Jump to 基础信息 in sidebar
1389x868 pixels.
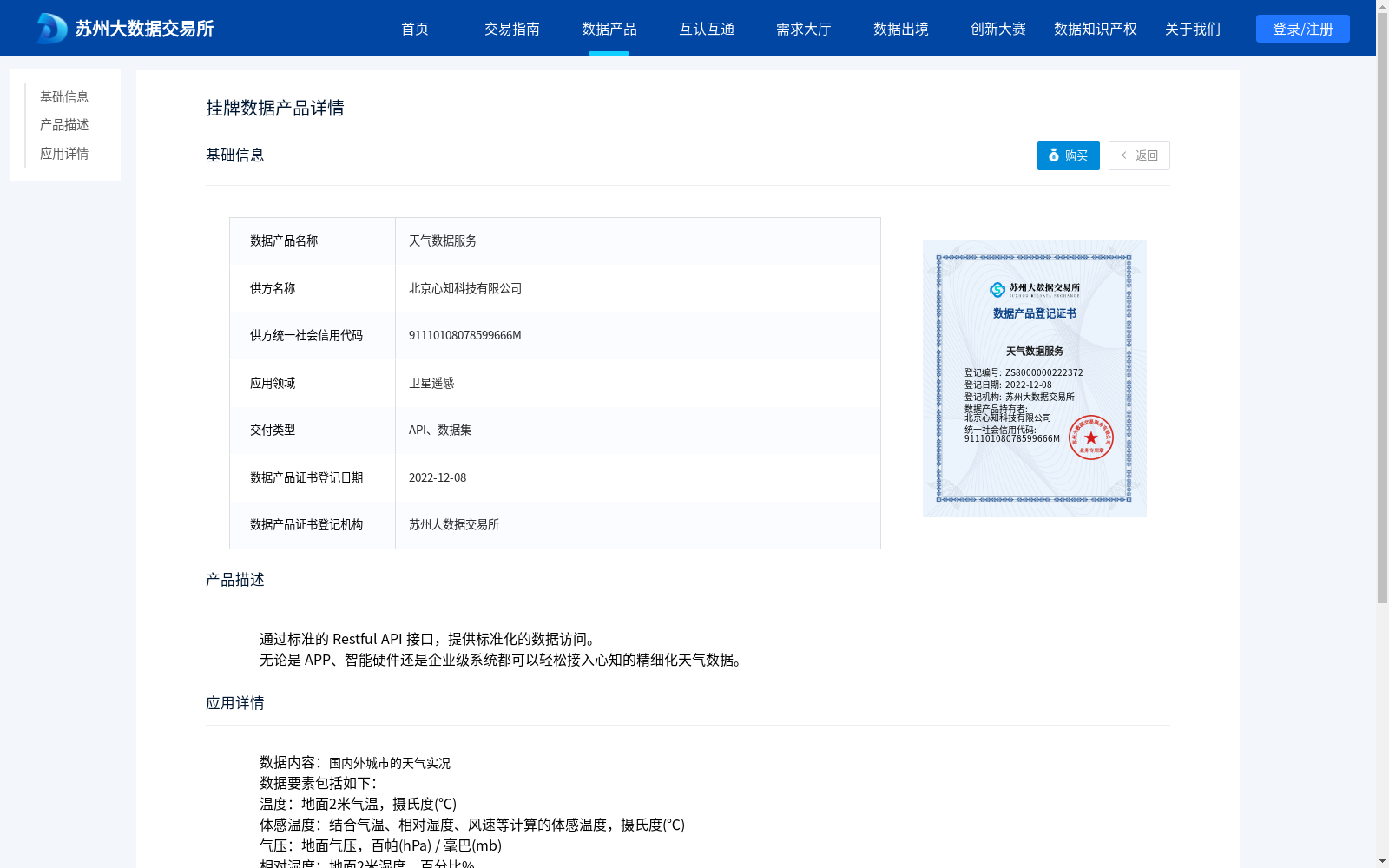pos(64,96)
